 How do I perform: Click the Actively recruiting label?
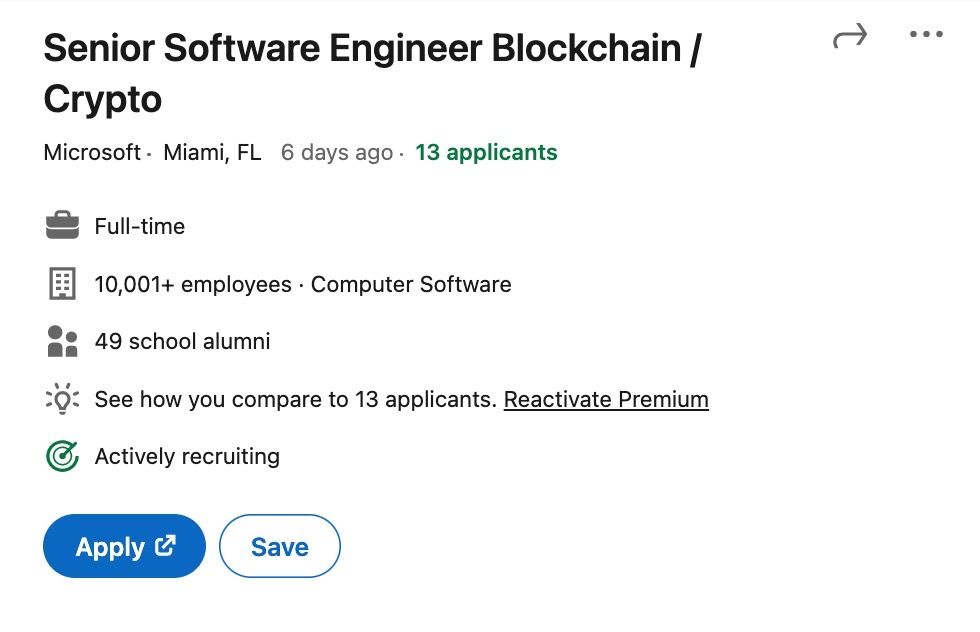[187, 457]
